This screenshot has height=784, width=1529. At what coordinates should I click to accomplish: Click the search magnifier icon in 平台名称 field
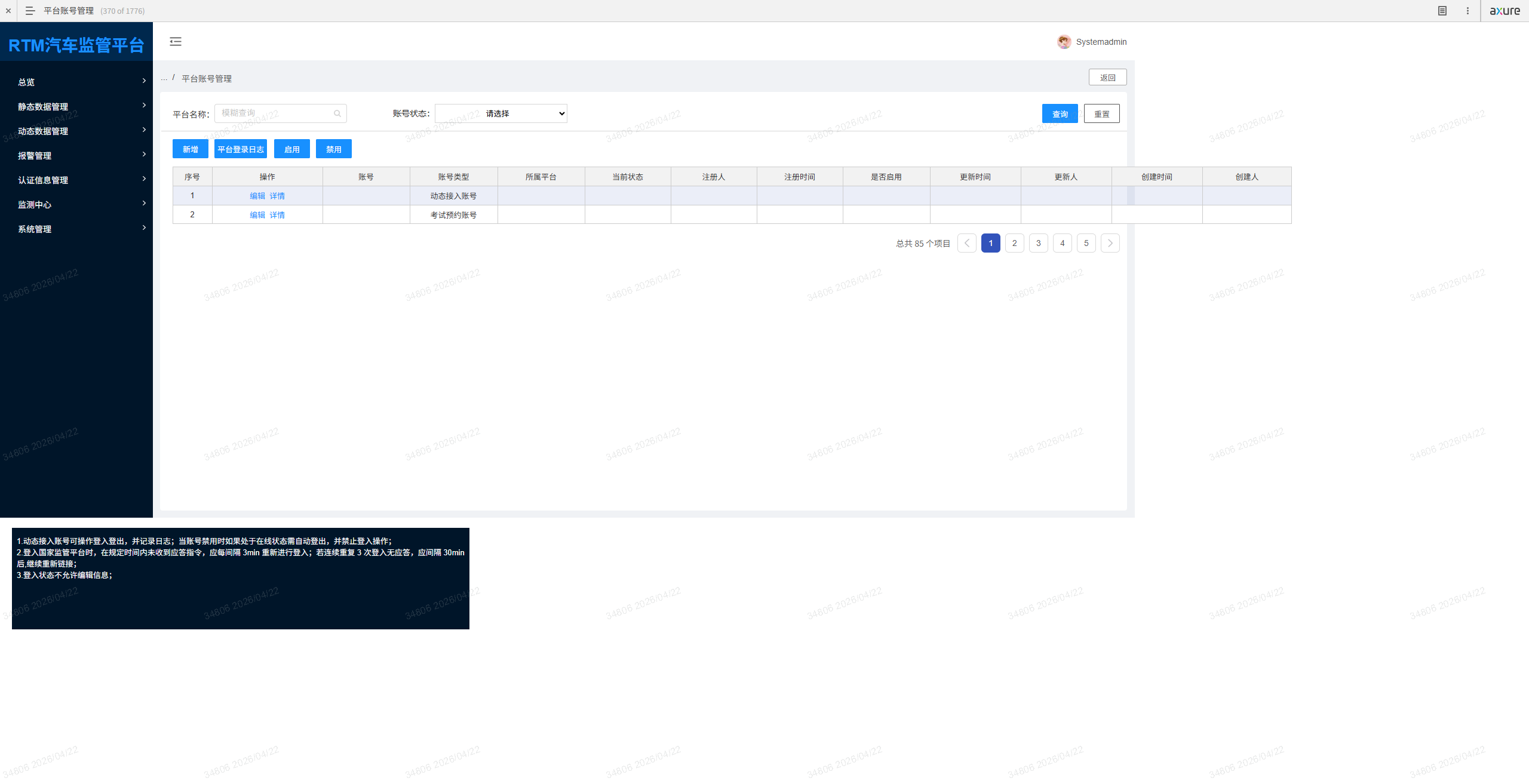[x=337, y=113]
